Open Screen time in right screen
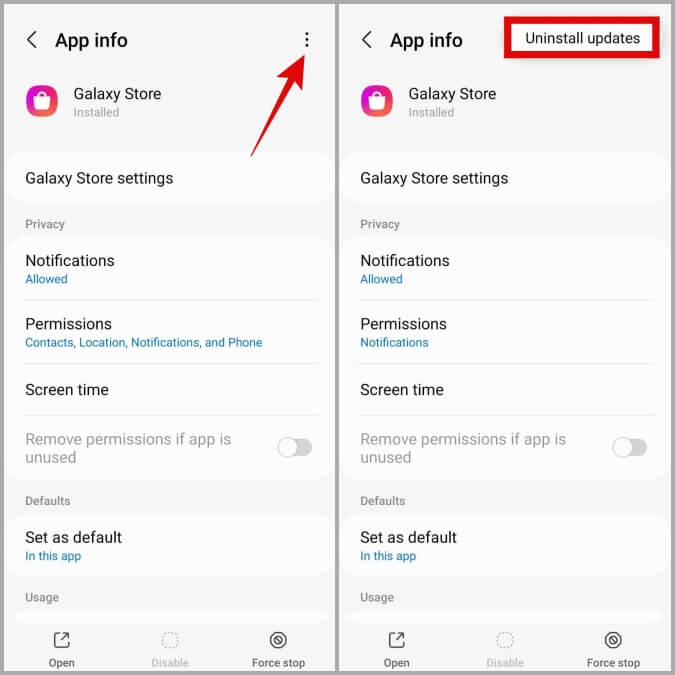 pos(505,390)
